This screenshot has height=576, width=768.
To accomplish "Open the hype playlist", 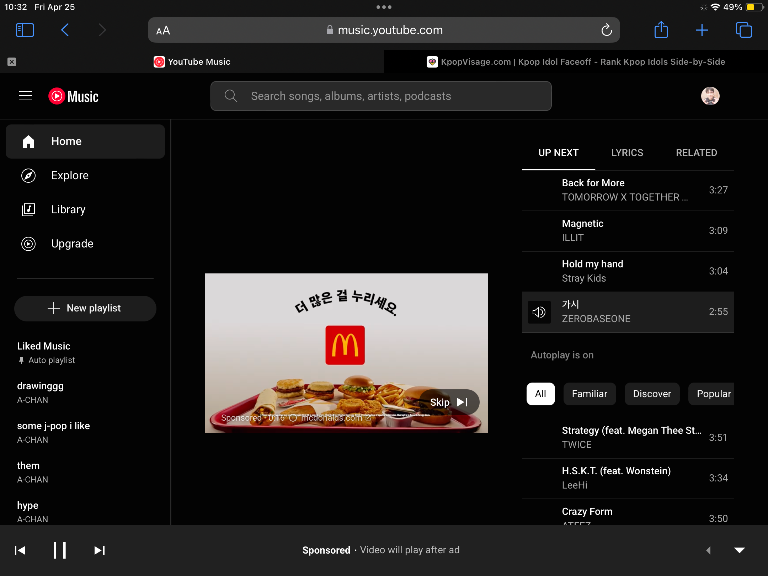I will (85, 512).
